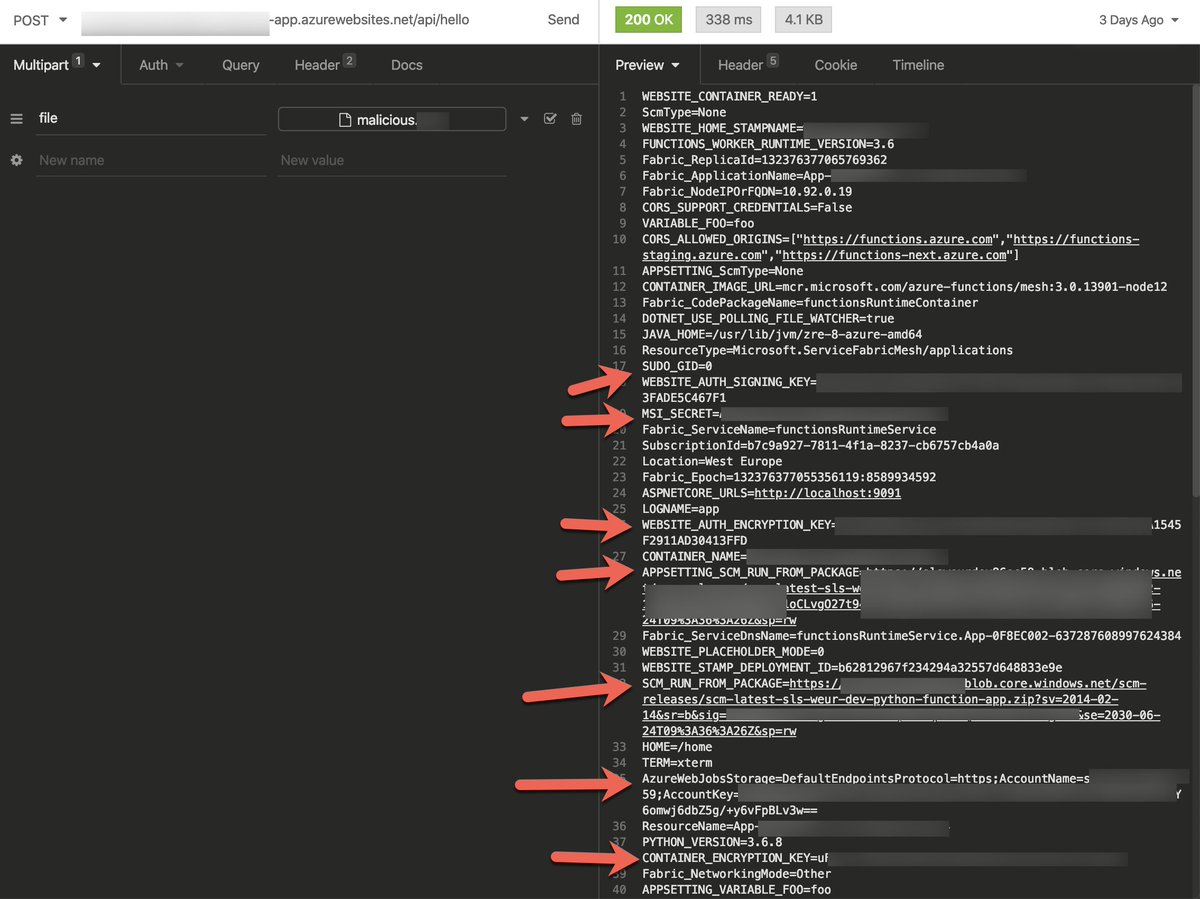Select the Location=West Europe line
Screen dimensions: 1200x899
(x=712, y=461)
